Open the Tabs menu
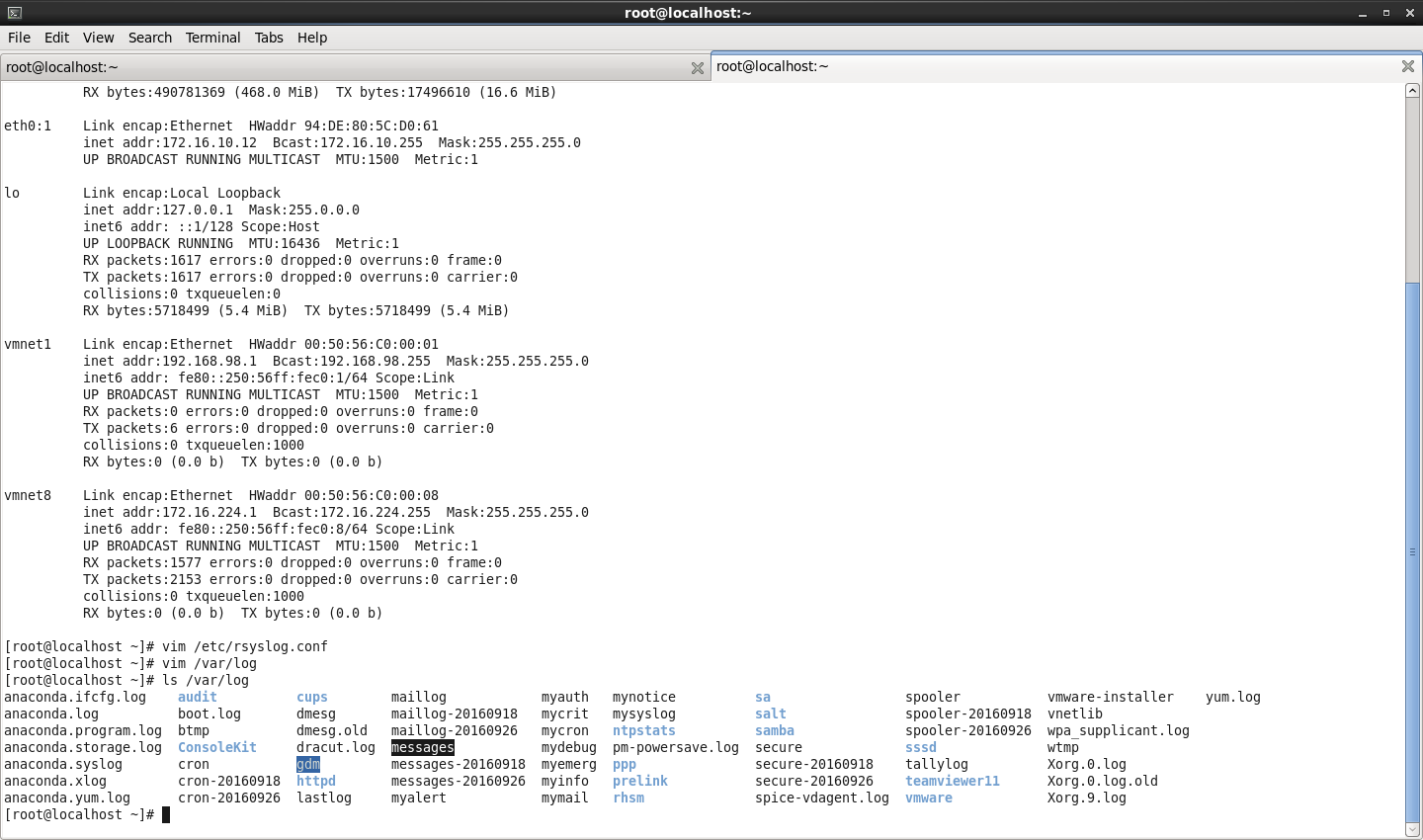The width and height of the screenshot is (1423, 840). 269,38
